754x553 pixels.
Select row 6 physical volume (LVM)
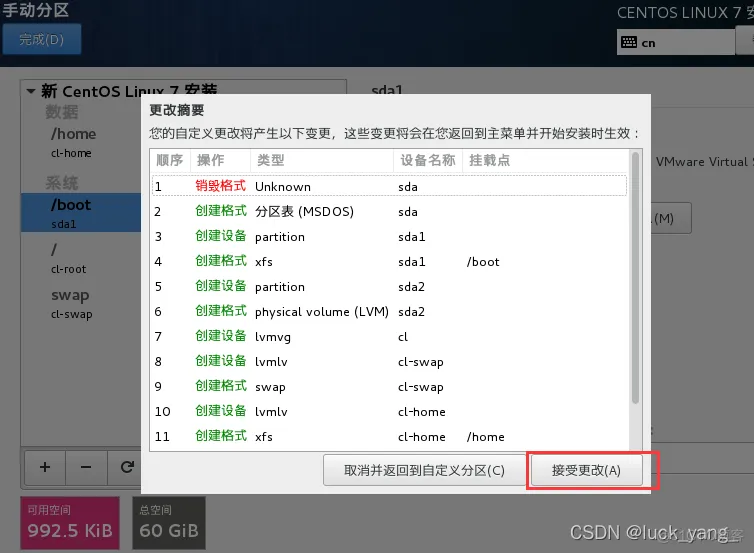388,311
